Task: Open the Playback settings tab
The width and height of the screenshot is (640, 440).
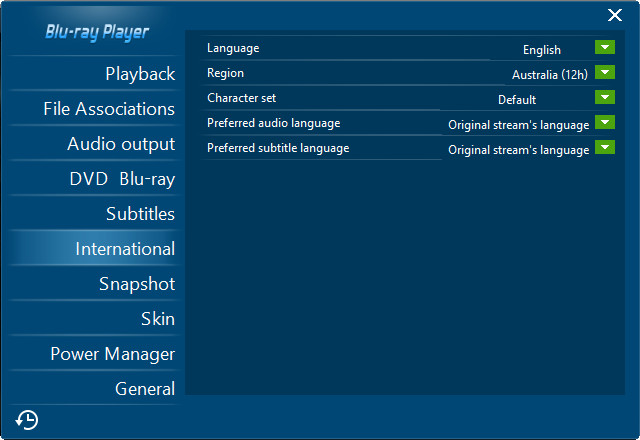Action: [139, 74]
